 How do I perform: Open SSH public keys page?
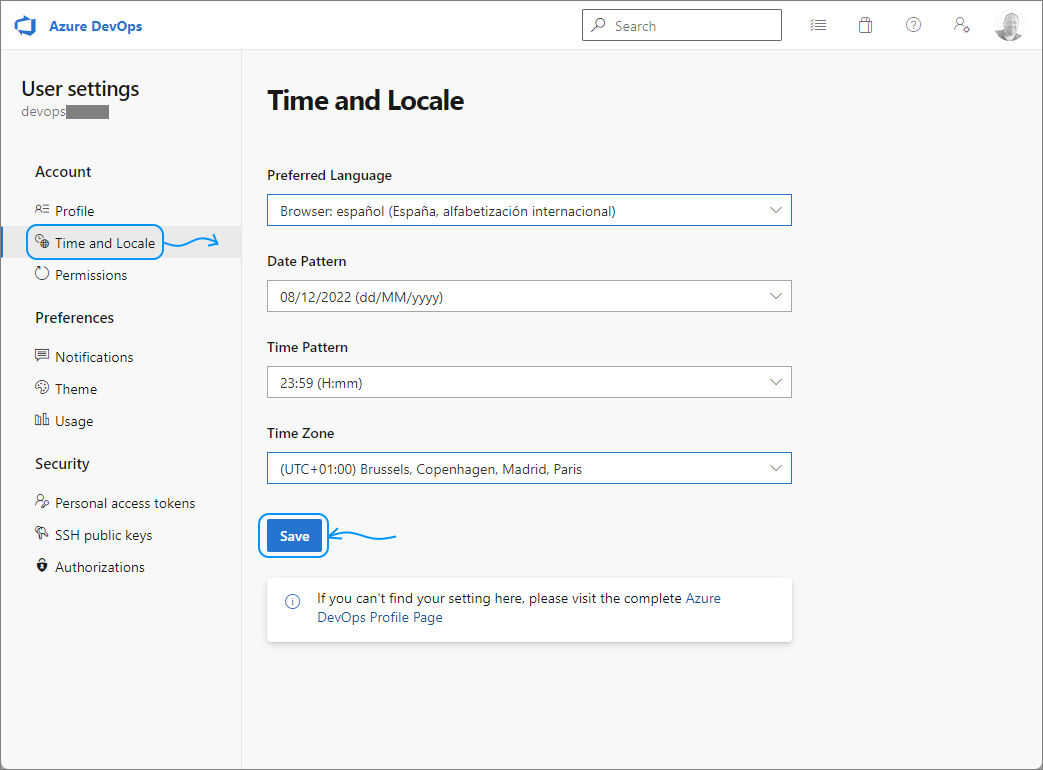[x=121, y=535]
